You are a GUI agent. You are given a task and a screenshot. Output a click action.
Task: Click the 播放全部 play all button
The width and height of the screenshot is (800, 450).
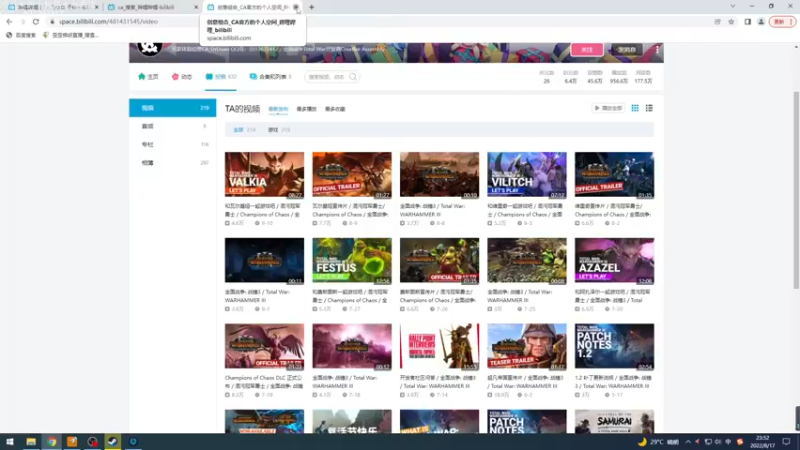608,108
